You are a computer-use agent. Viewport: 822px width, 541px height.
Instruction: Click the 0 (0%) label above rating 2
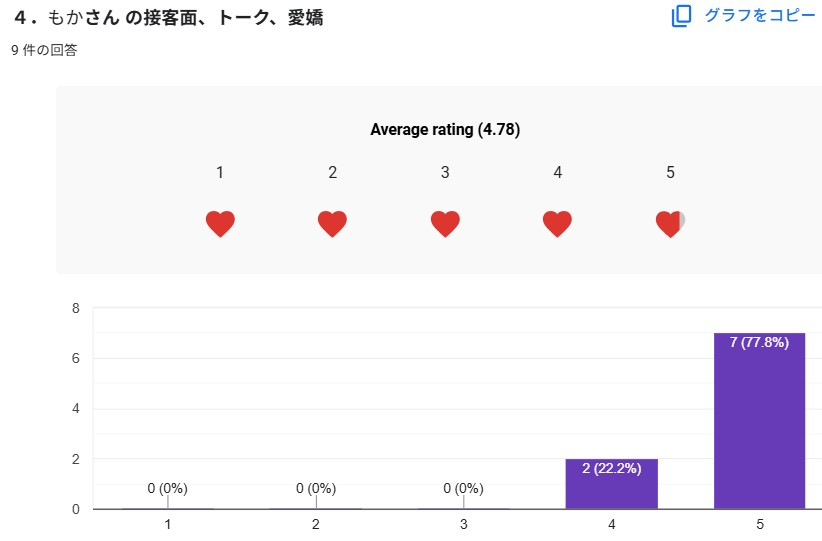coord(316,488)
